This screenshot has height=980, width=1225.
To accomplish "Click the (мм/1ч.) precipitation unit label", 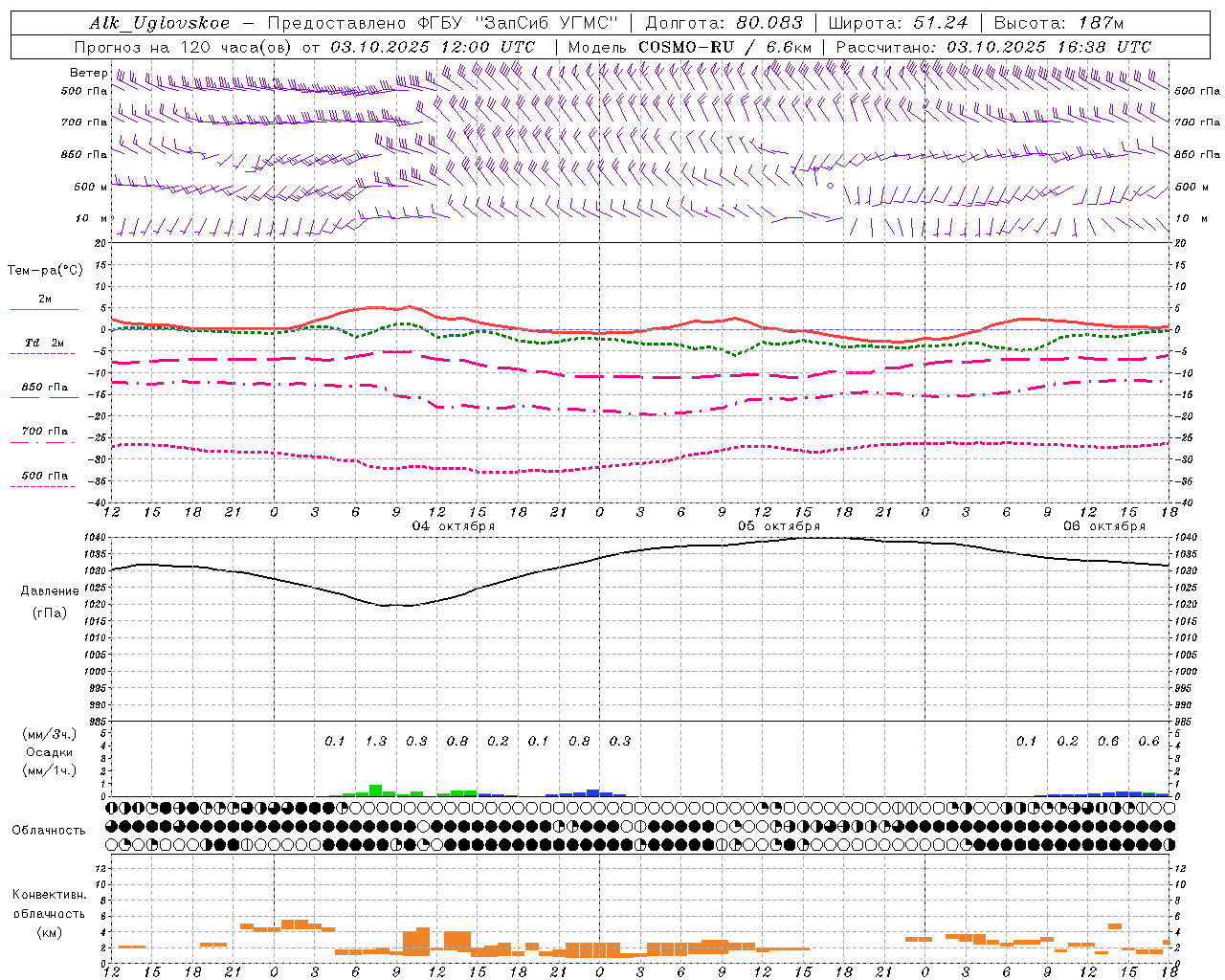I will [50, 770].
